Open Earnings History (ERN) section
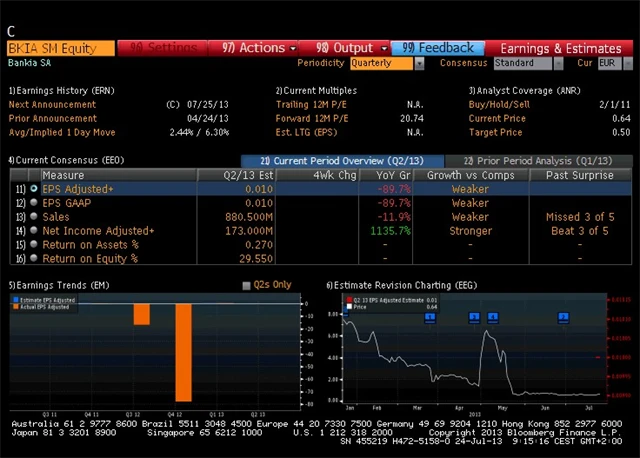Screen dimensions: 640x458 62,91
